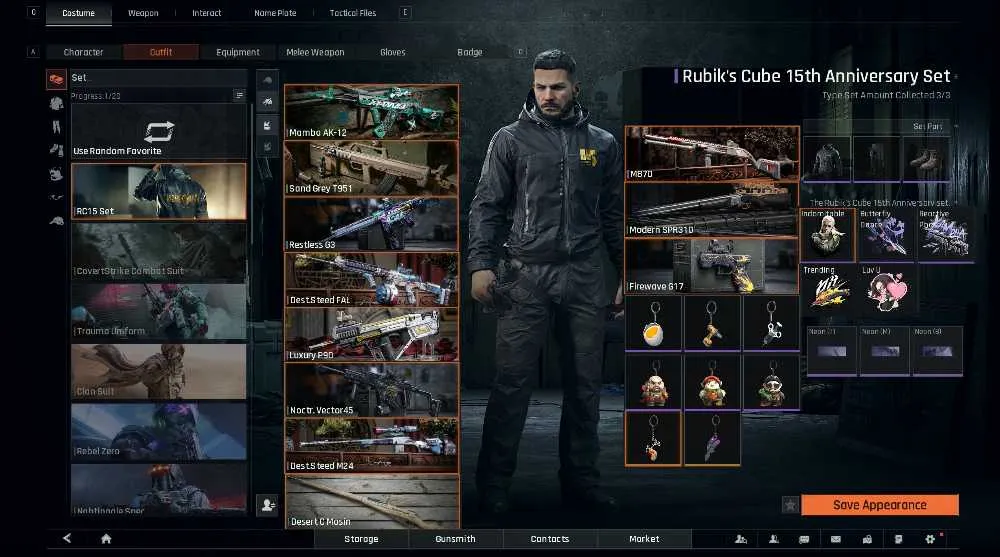Switch to the Tactical Files tab

(x=353, y=13)
